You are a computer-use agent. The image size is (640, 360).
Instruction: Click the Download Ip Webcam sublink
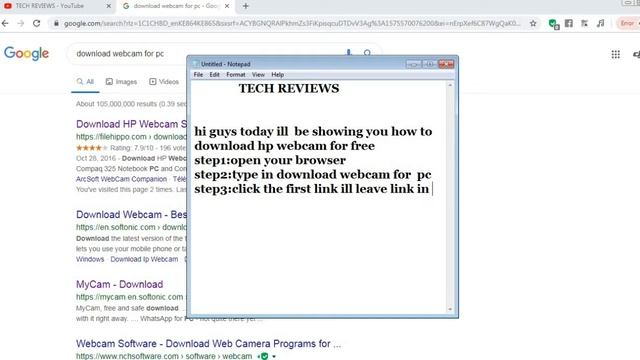pos(144,259)
